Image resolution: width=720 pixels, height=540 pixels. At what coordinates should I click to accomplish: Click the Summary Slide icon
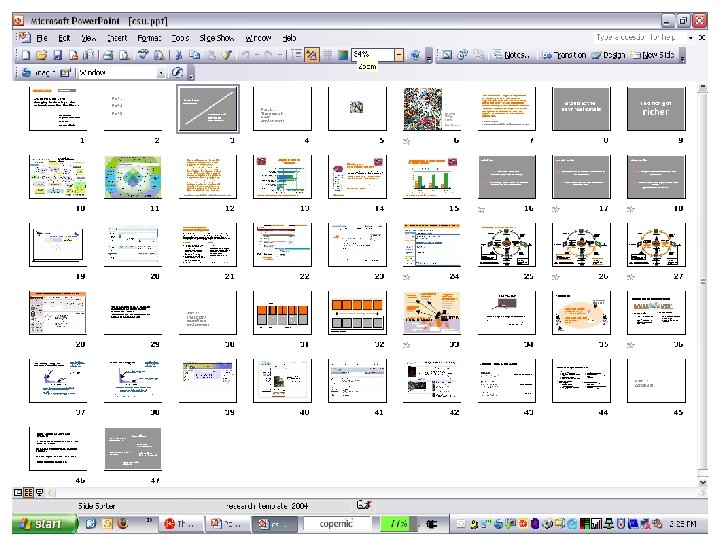(x=478, y=55)
